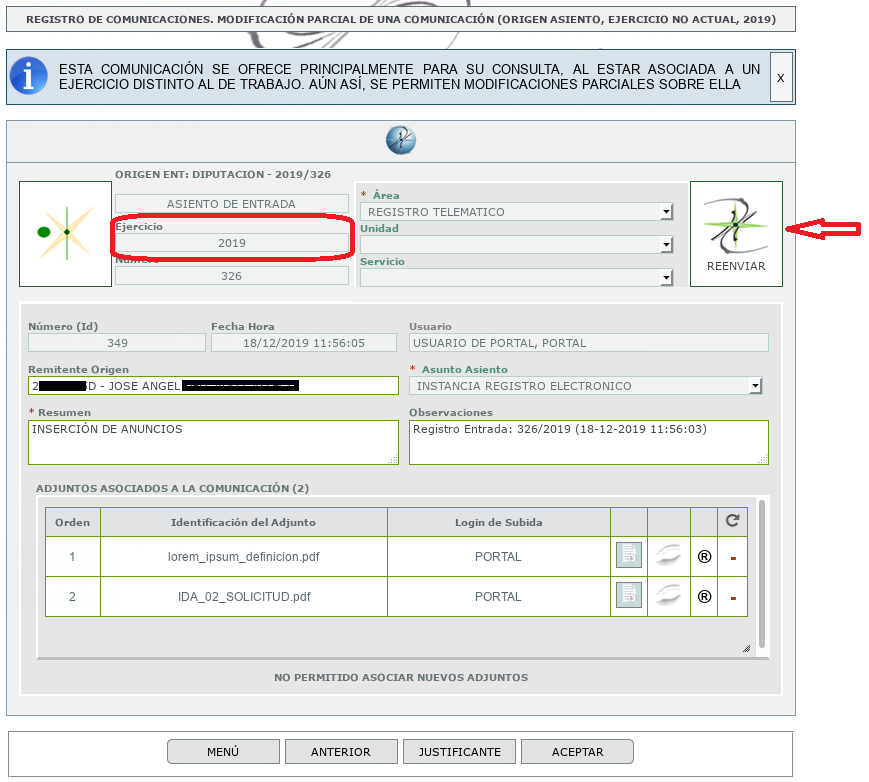The image size is (869, 782).
Task: View IDA_02_SOLICITUD.pdf with the eye icon
Action: click(668, 595)
